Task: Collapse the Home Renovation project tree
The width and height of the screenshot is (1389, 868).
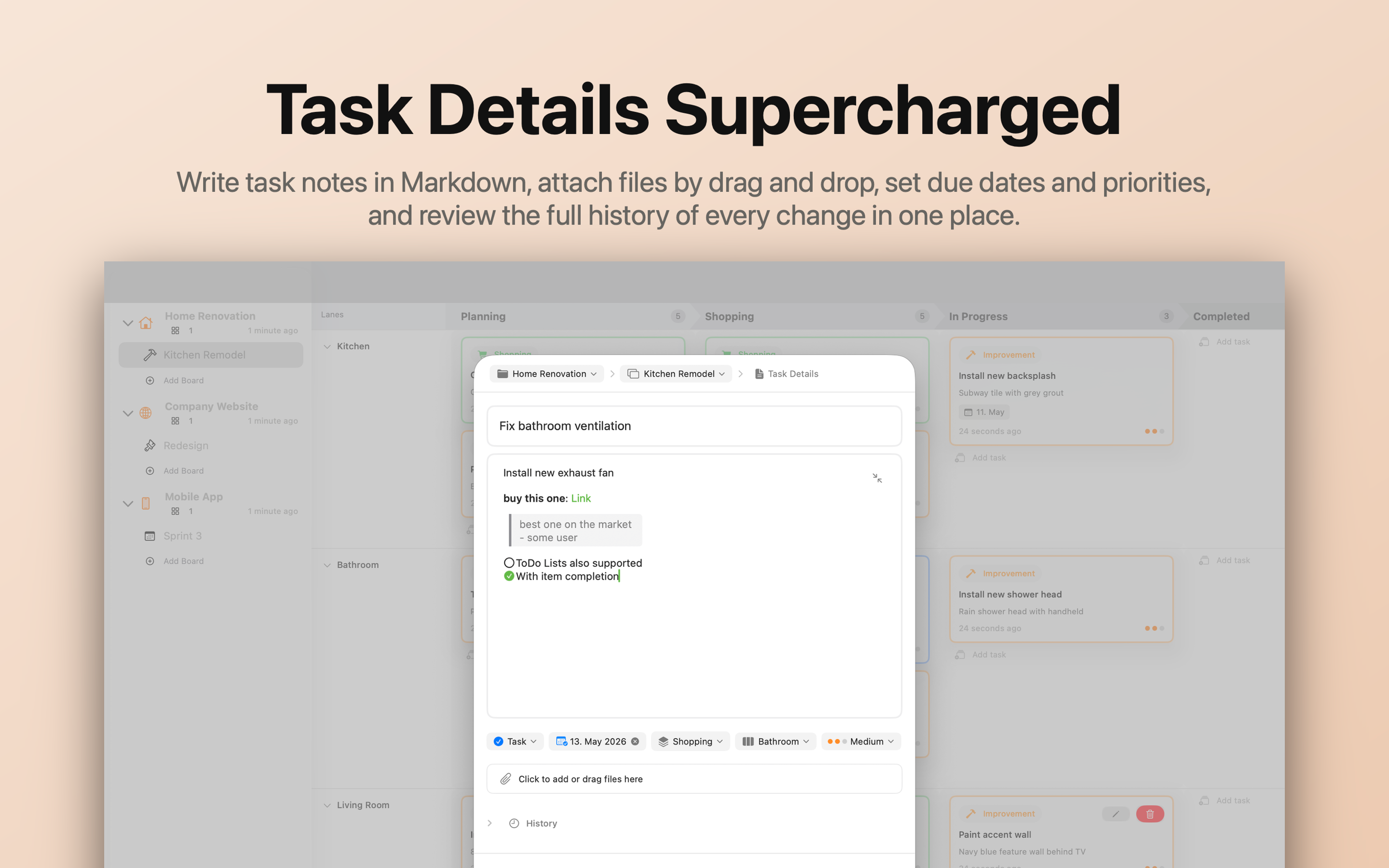Action: point(128,323)
